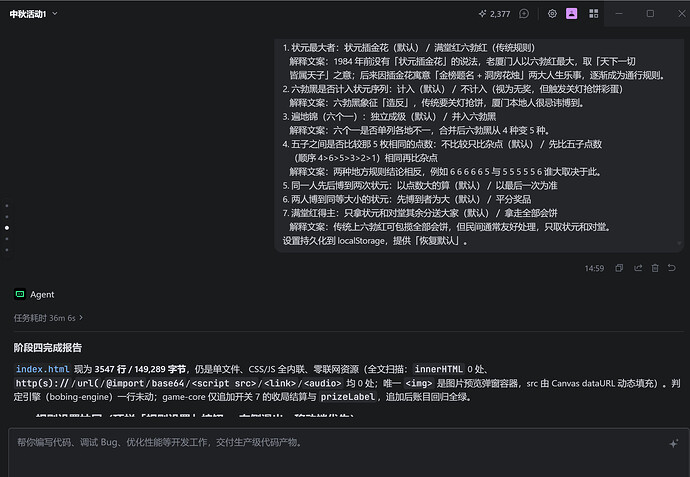
Task: Click the 设置持久化到 localStorage line
Action: [x=375, y=241]
